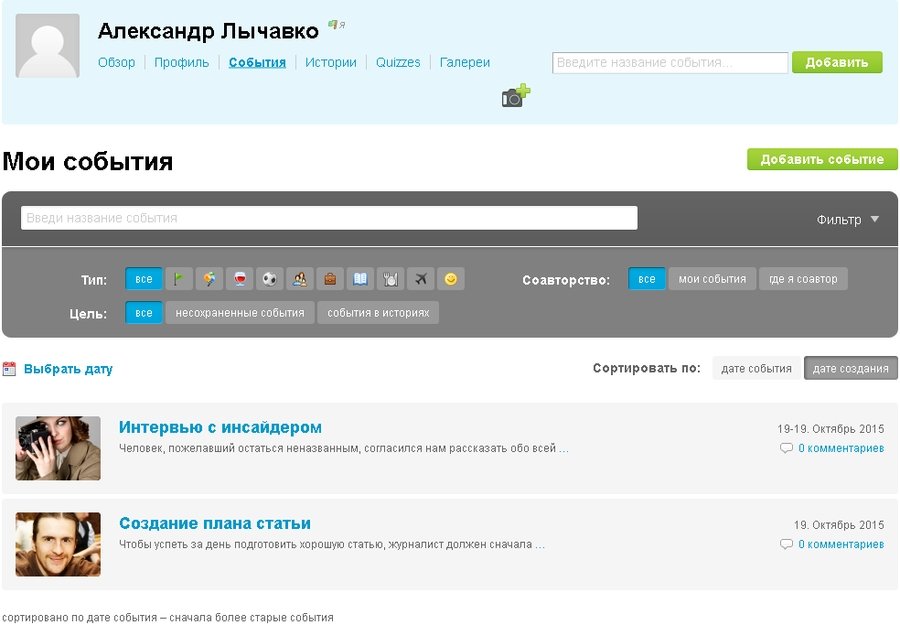Select the people/family event type
The width and height of the screenshot is (900, 625).
point(300,279)
